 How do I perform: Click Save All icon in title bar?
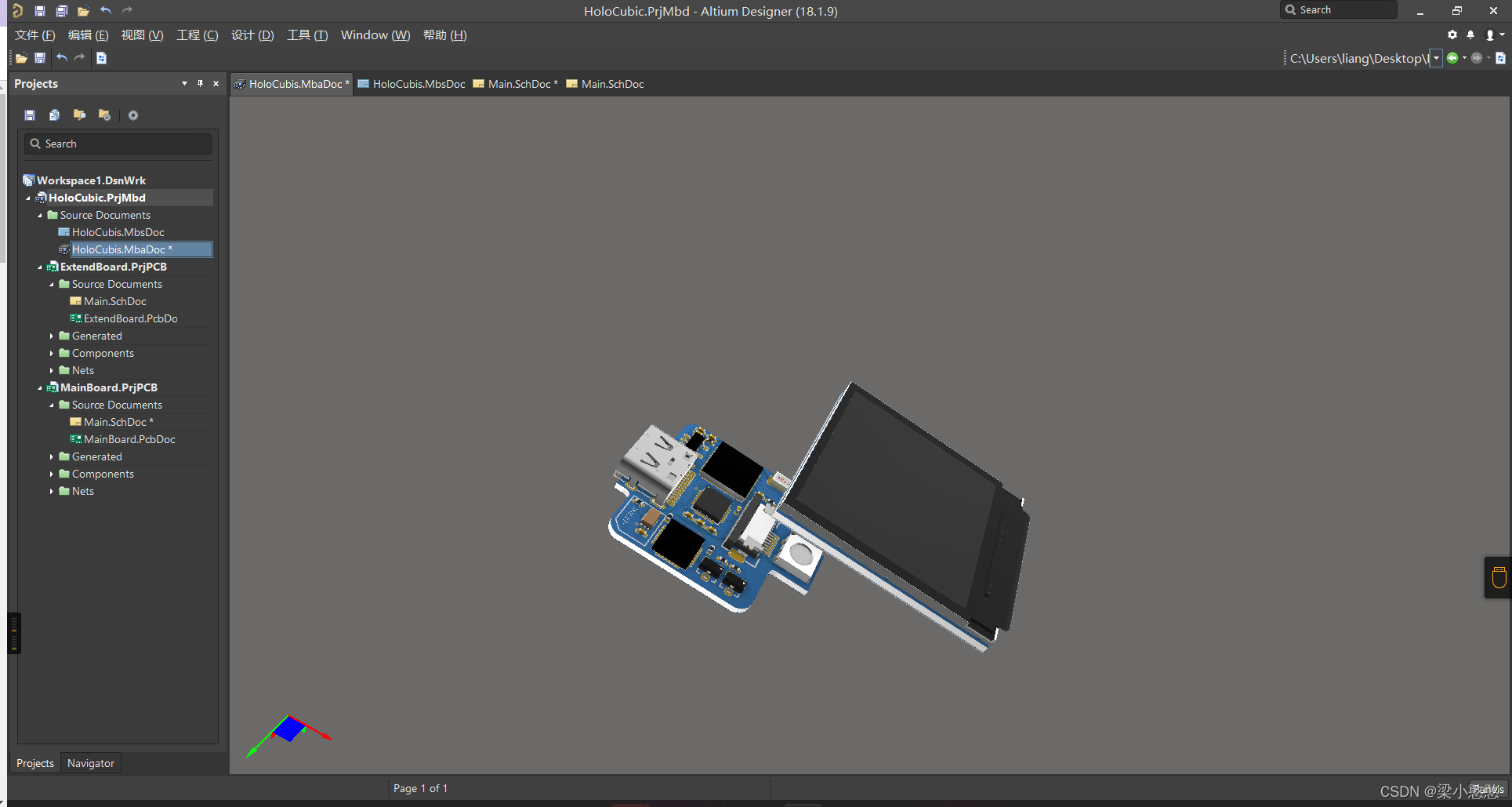61,11
